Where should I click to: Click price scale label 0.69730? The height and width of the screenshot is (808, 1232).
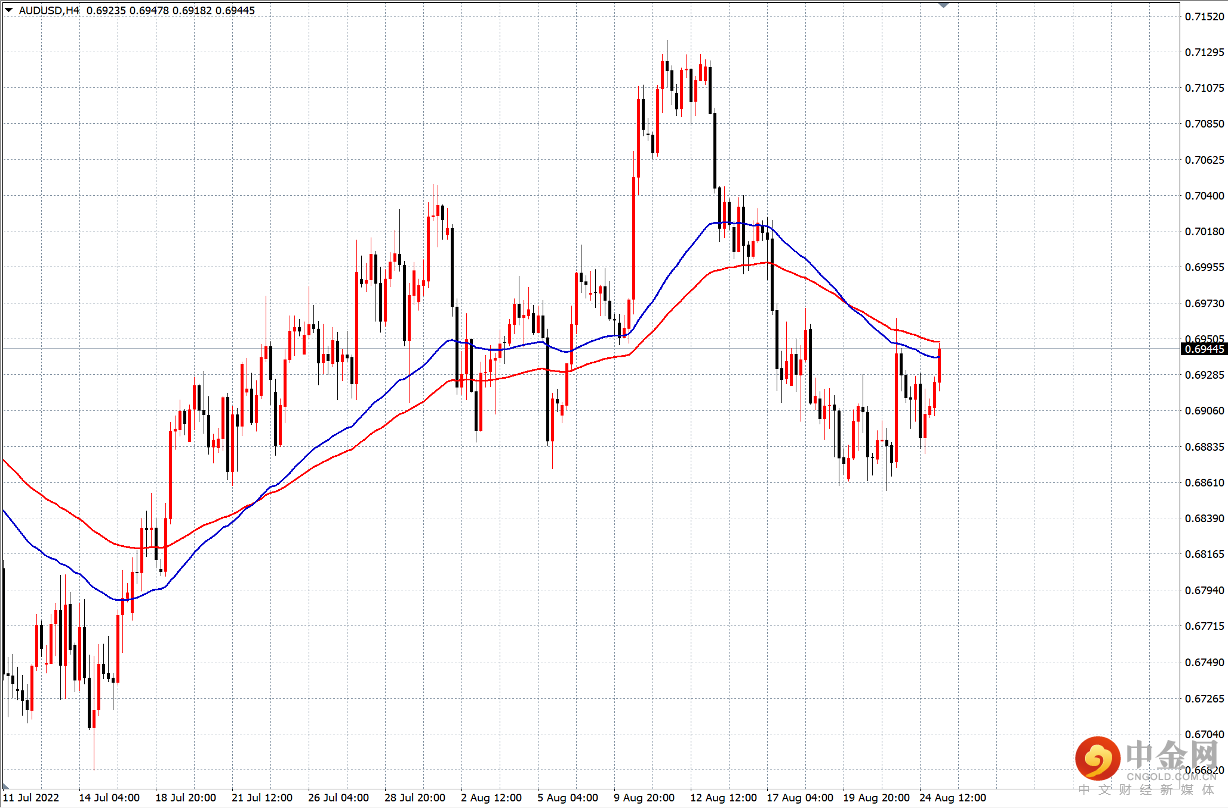(x=1205, y=303)
